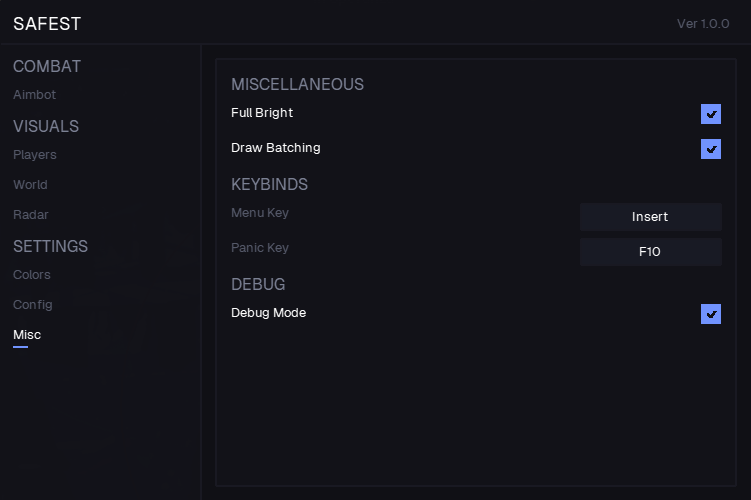Go to the Colors settings page
The height and width of the screenshot is (500, 751).
click(x=31, y=275)
